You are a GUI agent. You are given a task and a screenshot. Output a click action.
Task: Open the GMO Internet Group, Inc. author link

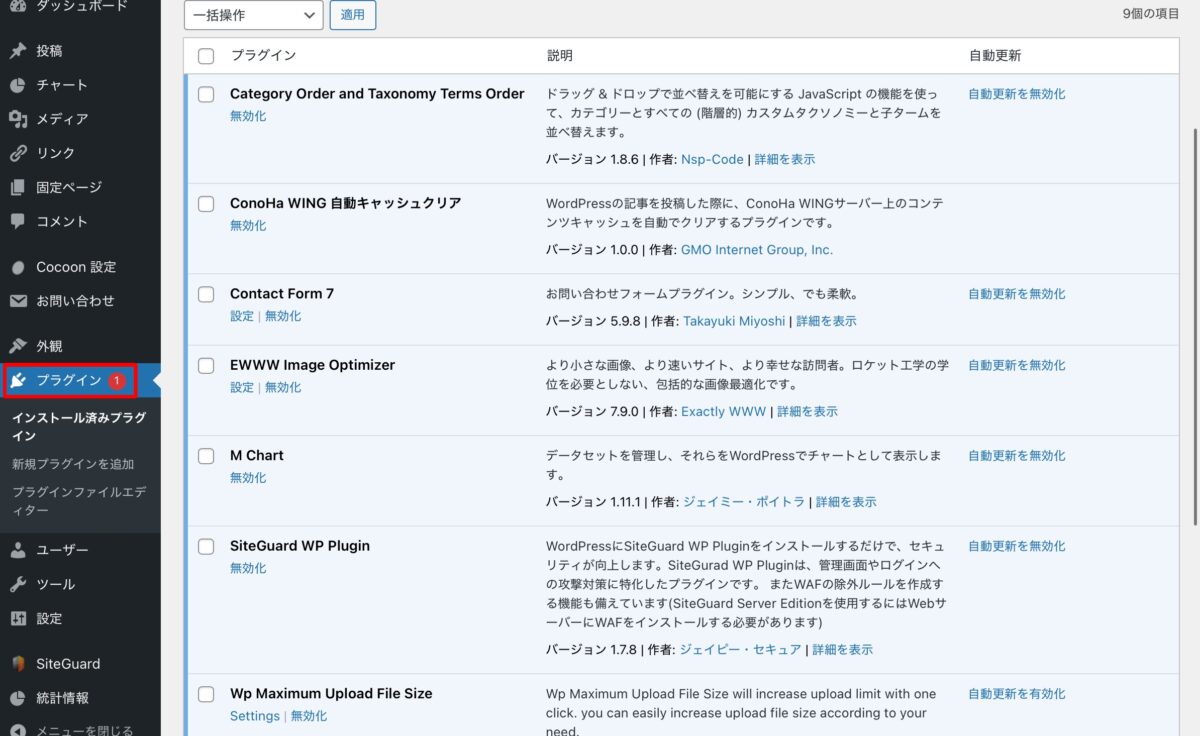point(757,250)
